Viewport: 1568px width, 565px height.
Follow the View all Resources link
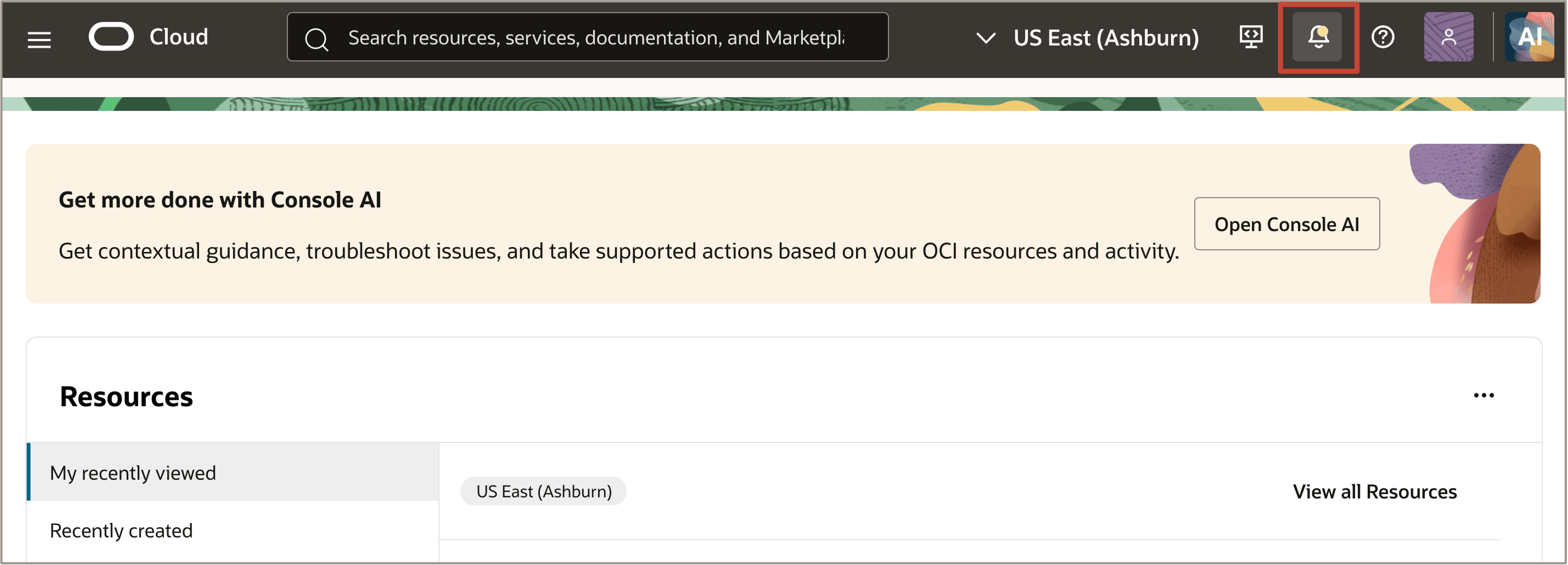click(x=1374, y=491)
